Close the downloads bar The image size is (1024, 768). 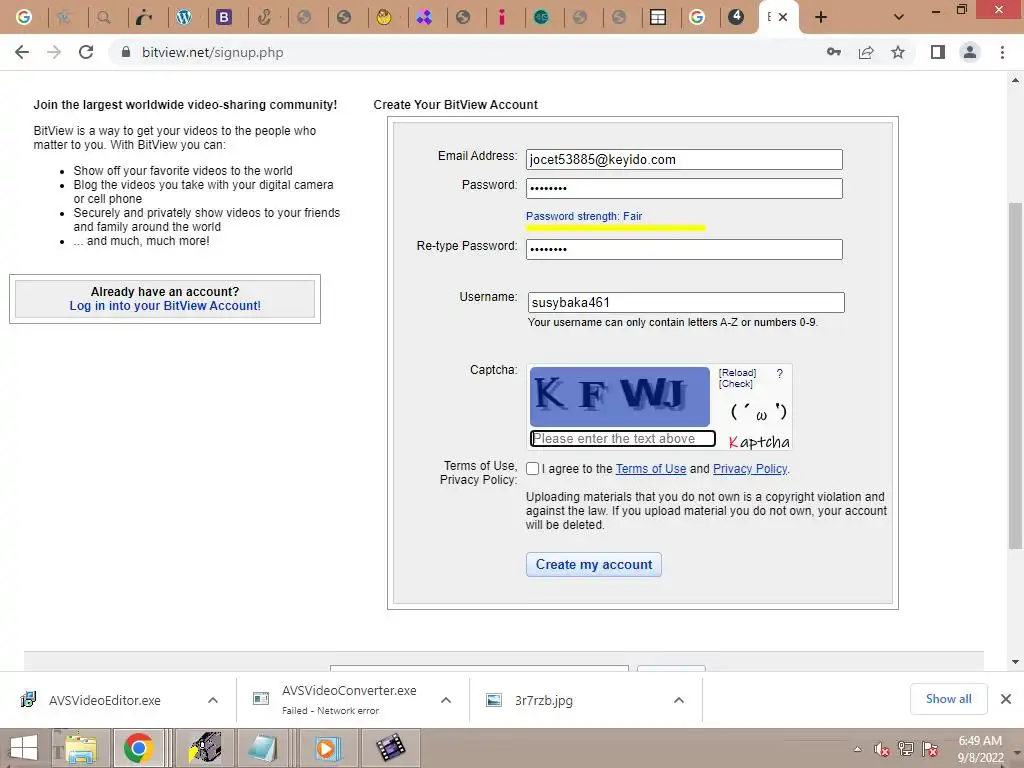(x=1006, y=699)
